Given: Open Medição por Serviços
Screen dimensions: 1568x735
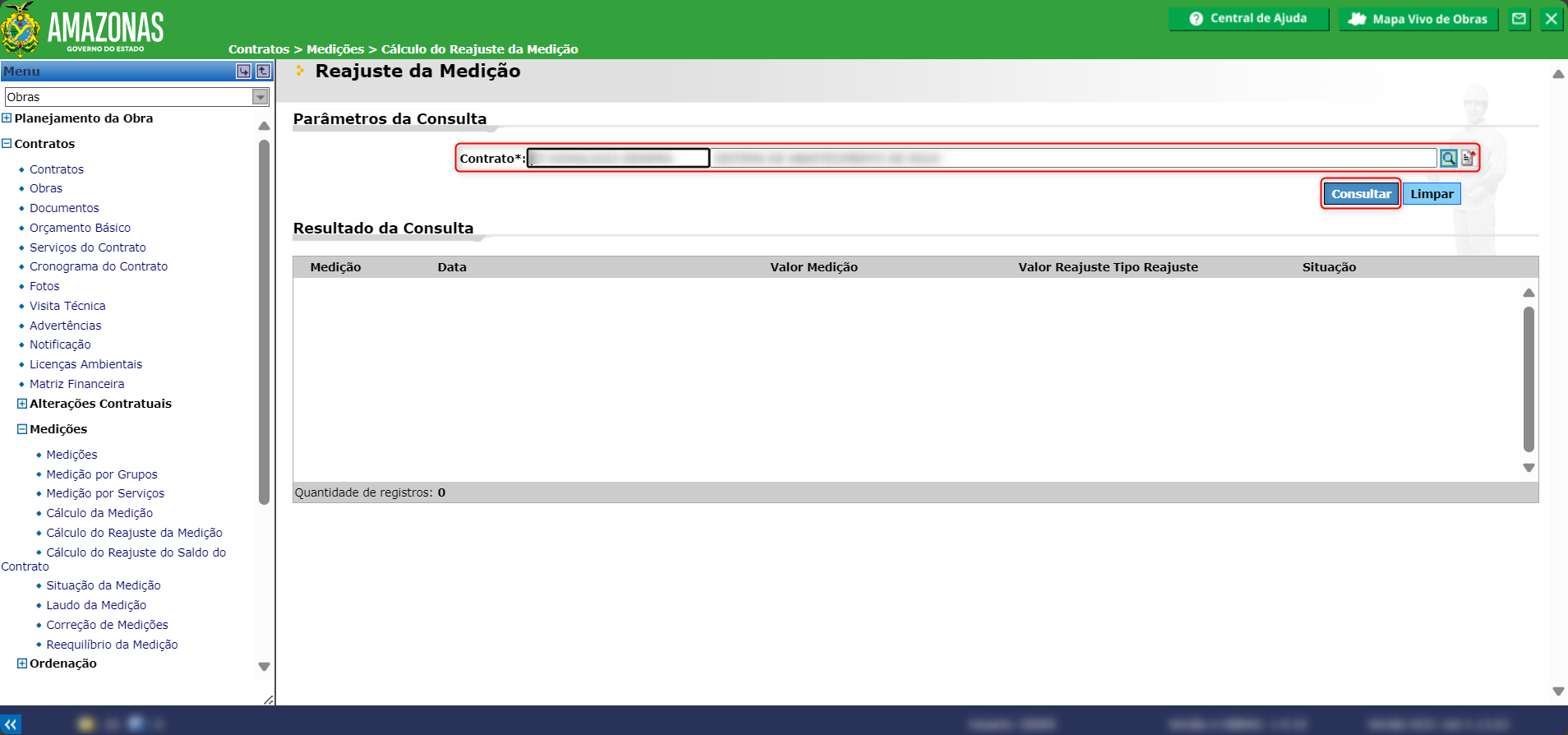Looking at the screenshot, I should (x=105, y=493).
